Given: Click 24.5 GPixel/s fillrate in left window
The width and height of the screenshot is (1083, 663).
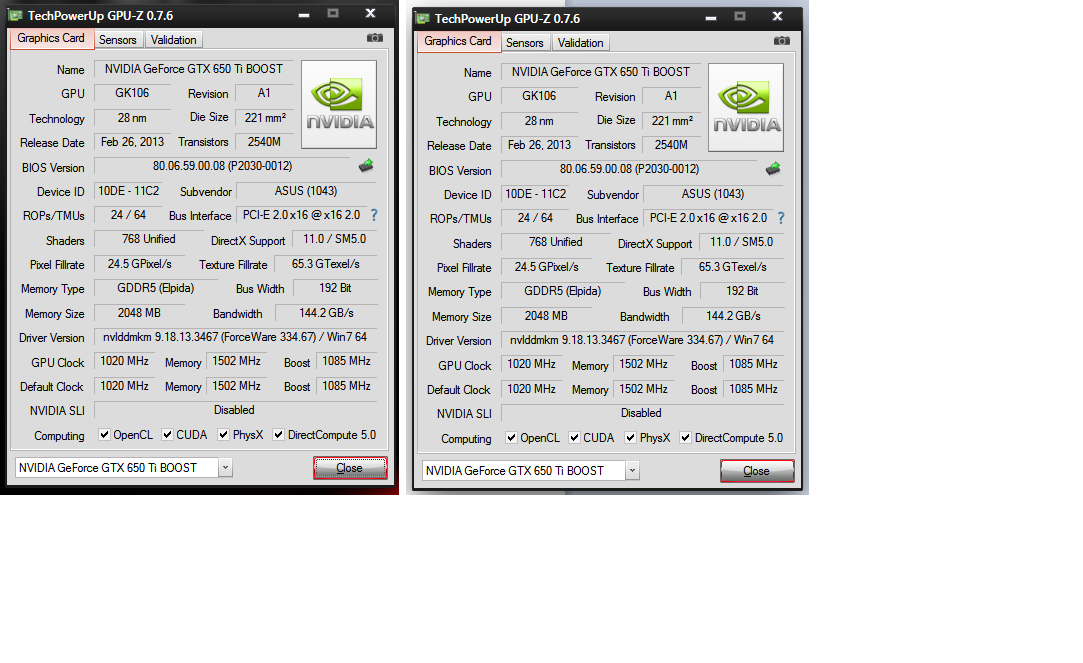Looking at the screenshot, I should (x=140, y=264).
